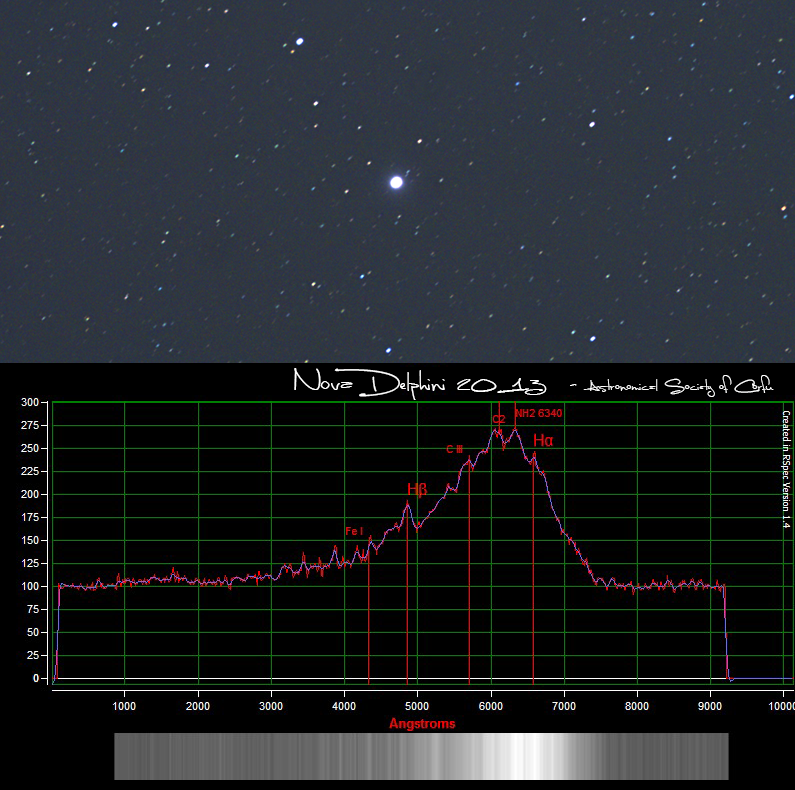Click the Nova Delphini 2013 handwritten title

[x=420, y=383]
